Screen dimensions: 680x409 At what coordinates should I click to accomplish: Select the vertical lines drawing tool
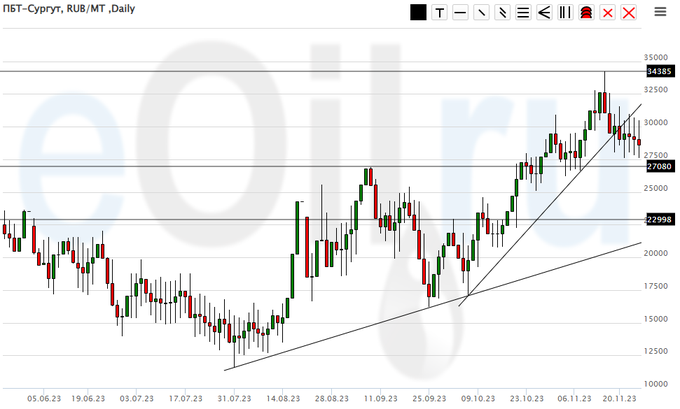[565, 13]
